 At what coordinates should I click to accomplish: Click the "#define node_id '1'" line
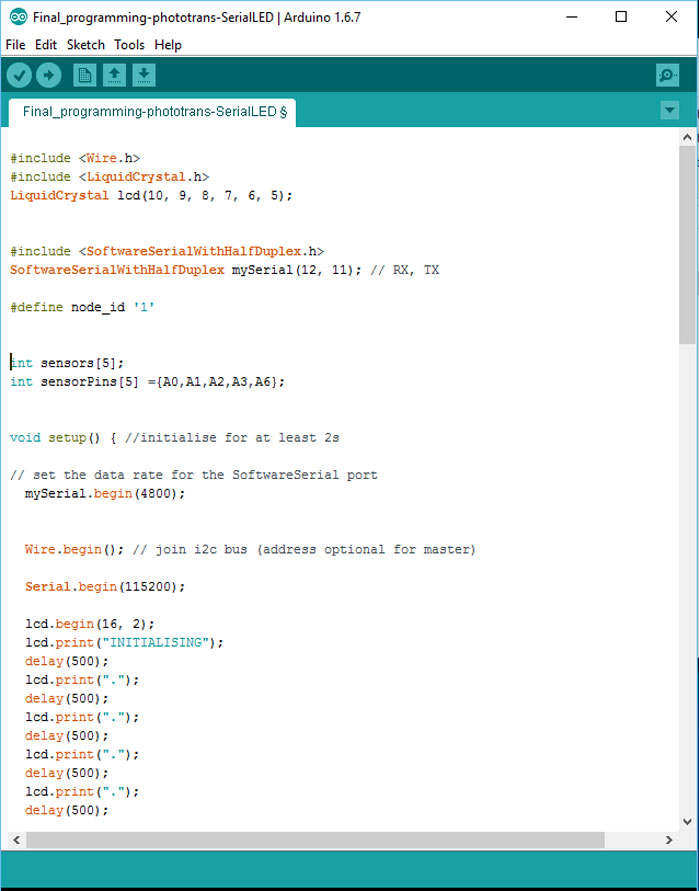click(82, 307)
